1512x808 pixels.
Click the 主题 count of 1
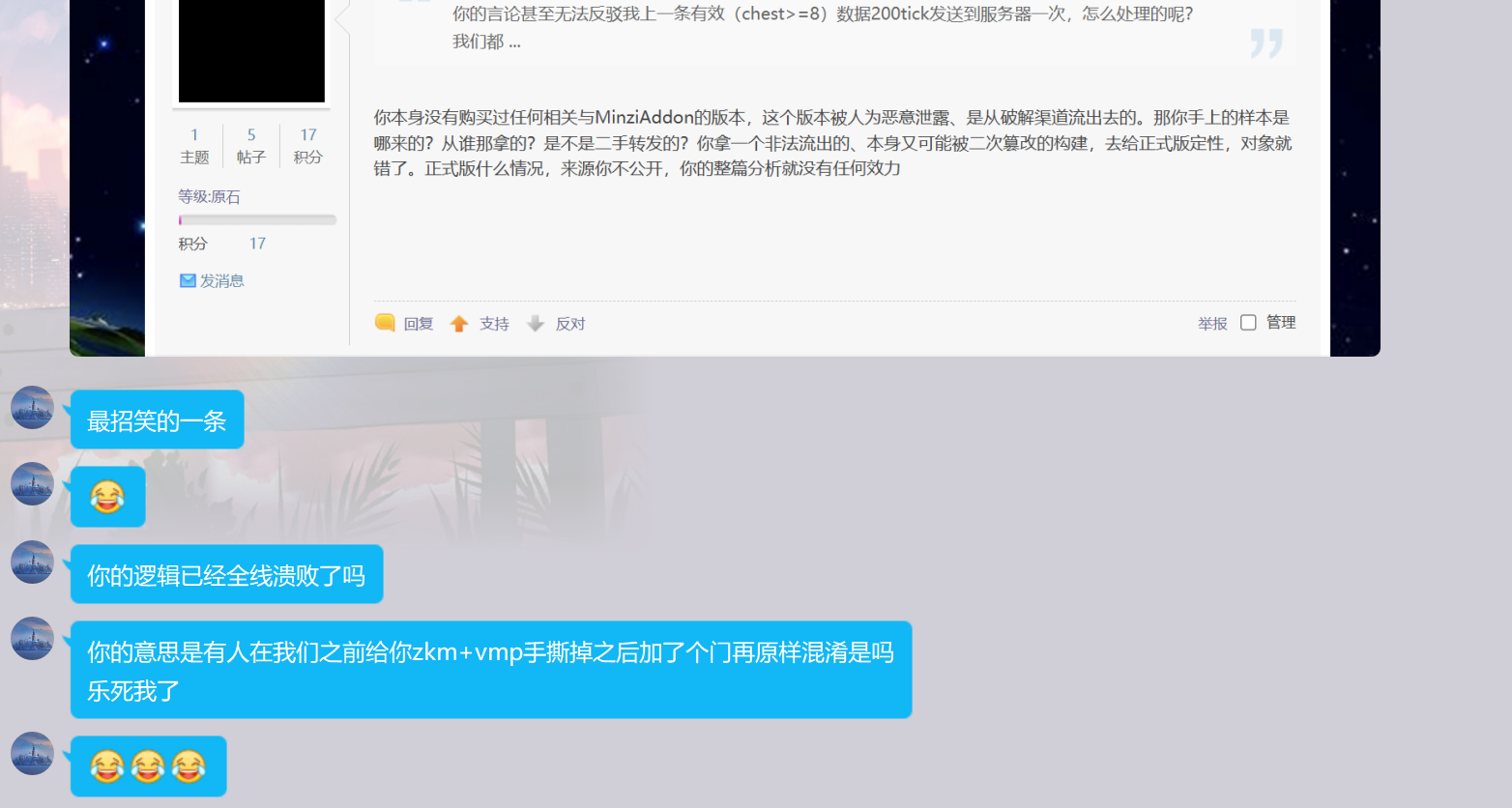tap(194, 135)
